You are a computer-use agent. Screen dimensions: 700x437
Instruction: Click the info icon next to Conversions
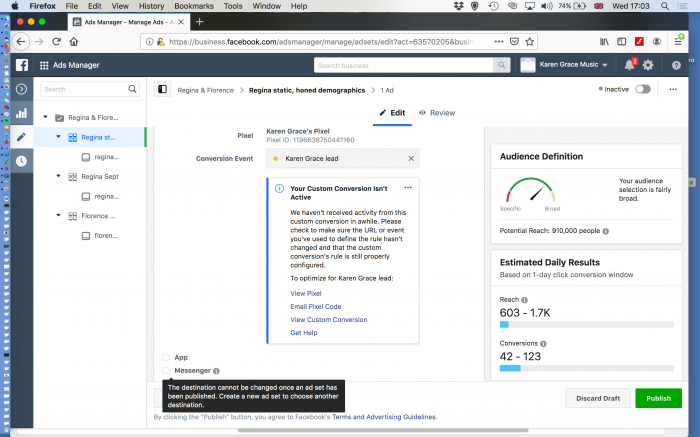543,344
